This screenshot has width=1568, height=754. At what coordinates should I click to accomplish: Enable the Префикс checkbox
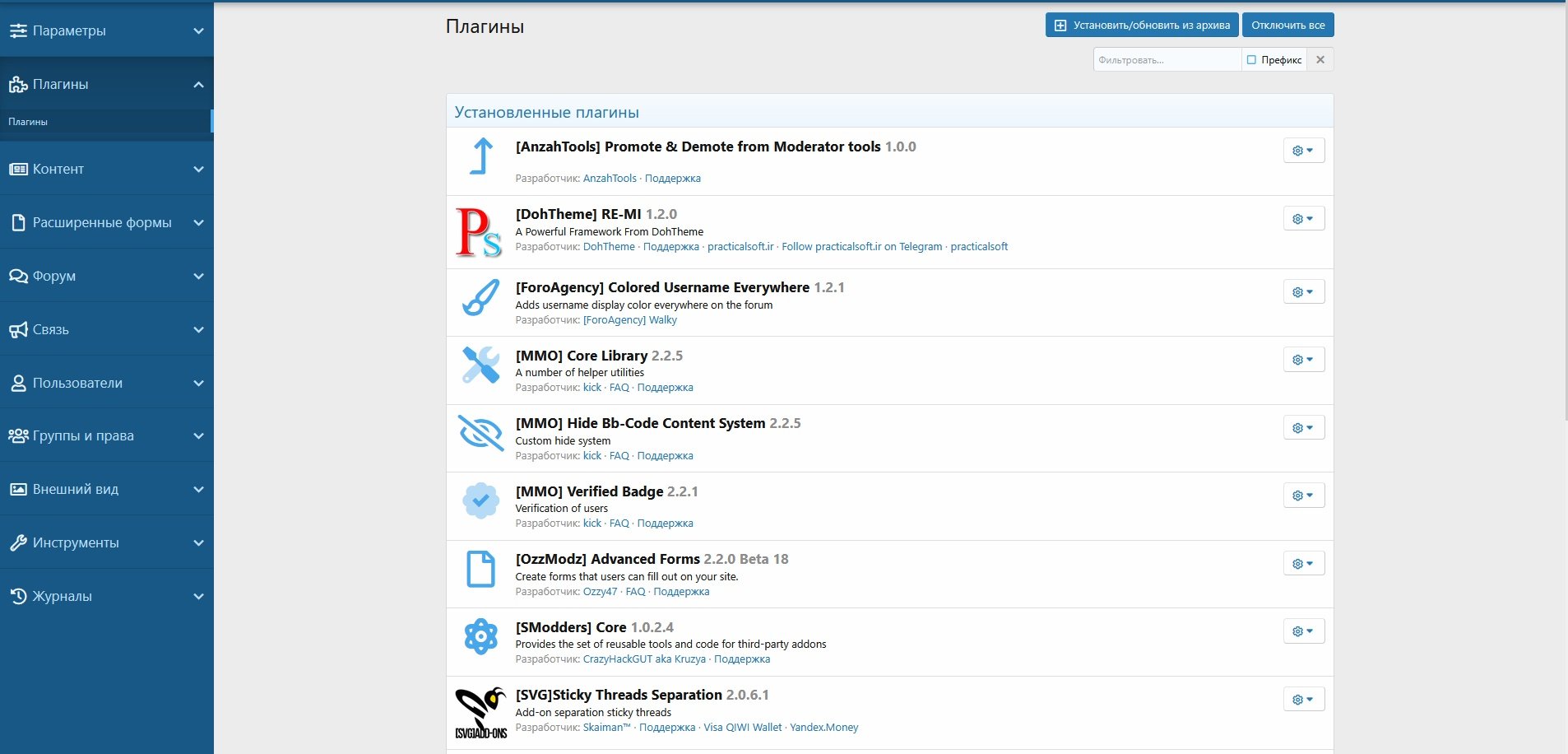1251,60
